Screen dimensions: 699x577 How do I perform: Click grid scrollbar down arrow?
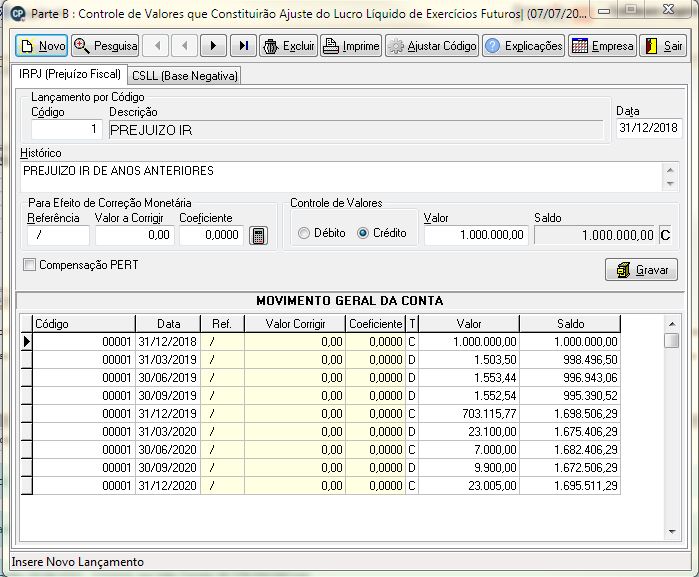point(671,532)
